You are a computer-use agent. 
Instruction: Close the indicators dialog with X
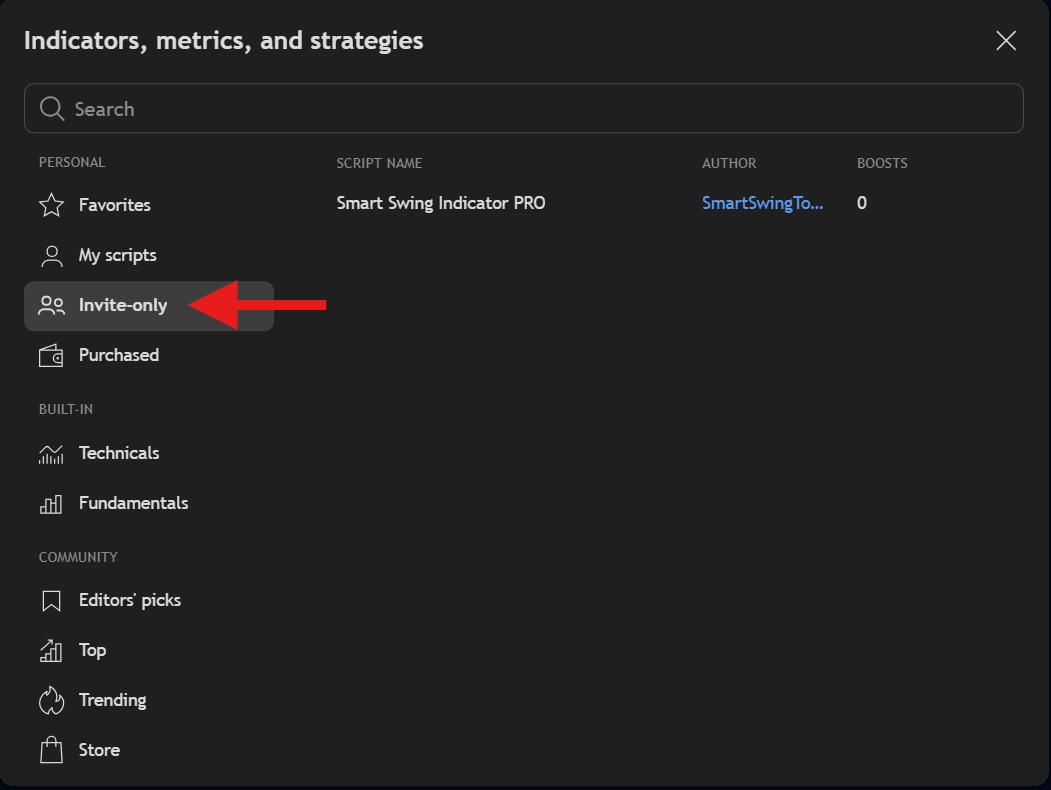[x=1006, y=41]
